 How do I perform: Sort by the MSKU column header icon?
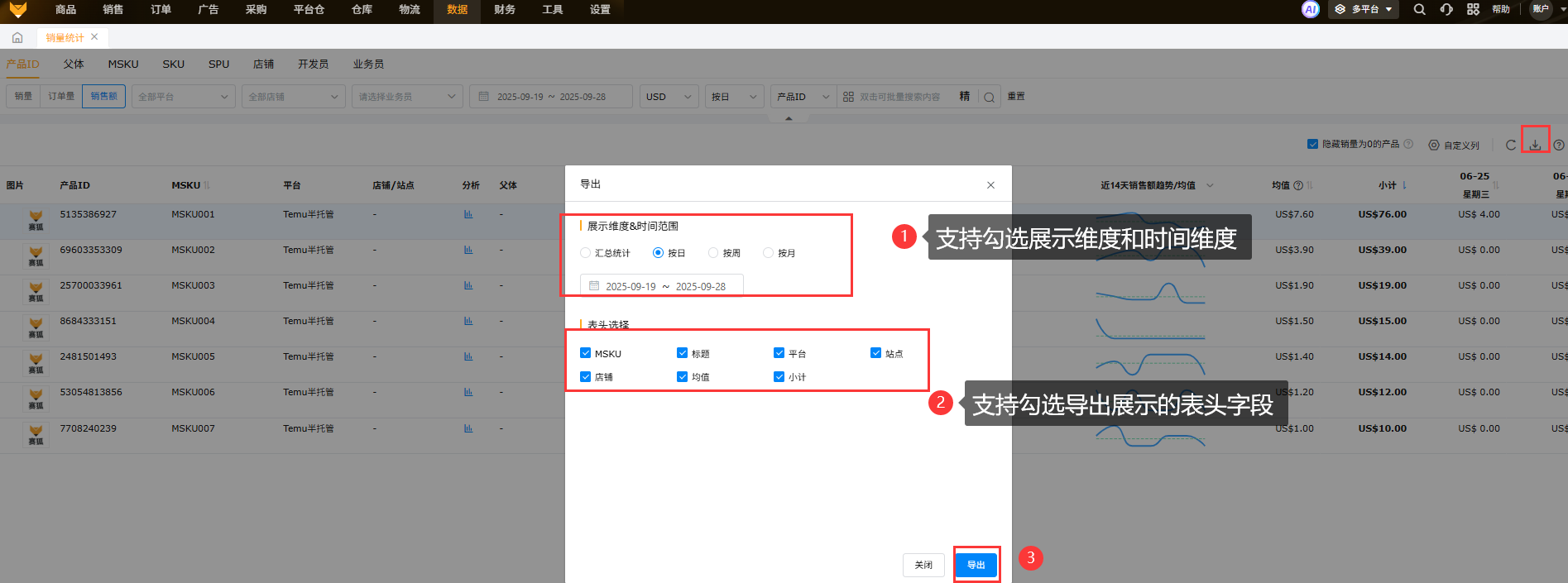[x=207, y=185]
